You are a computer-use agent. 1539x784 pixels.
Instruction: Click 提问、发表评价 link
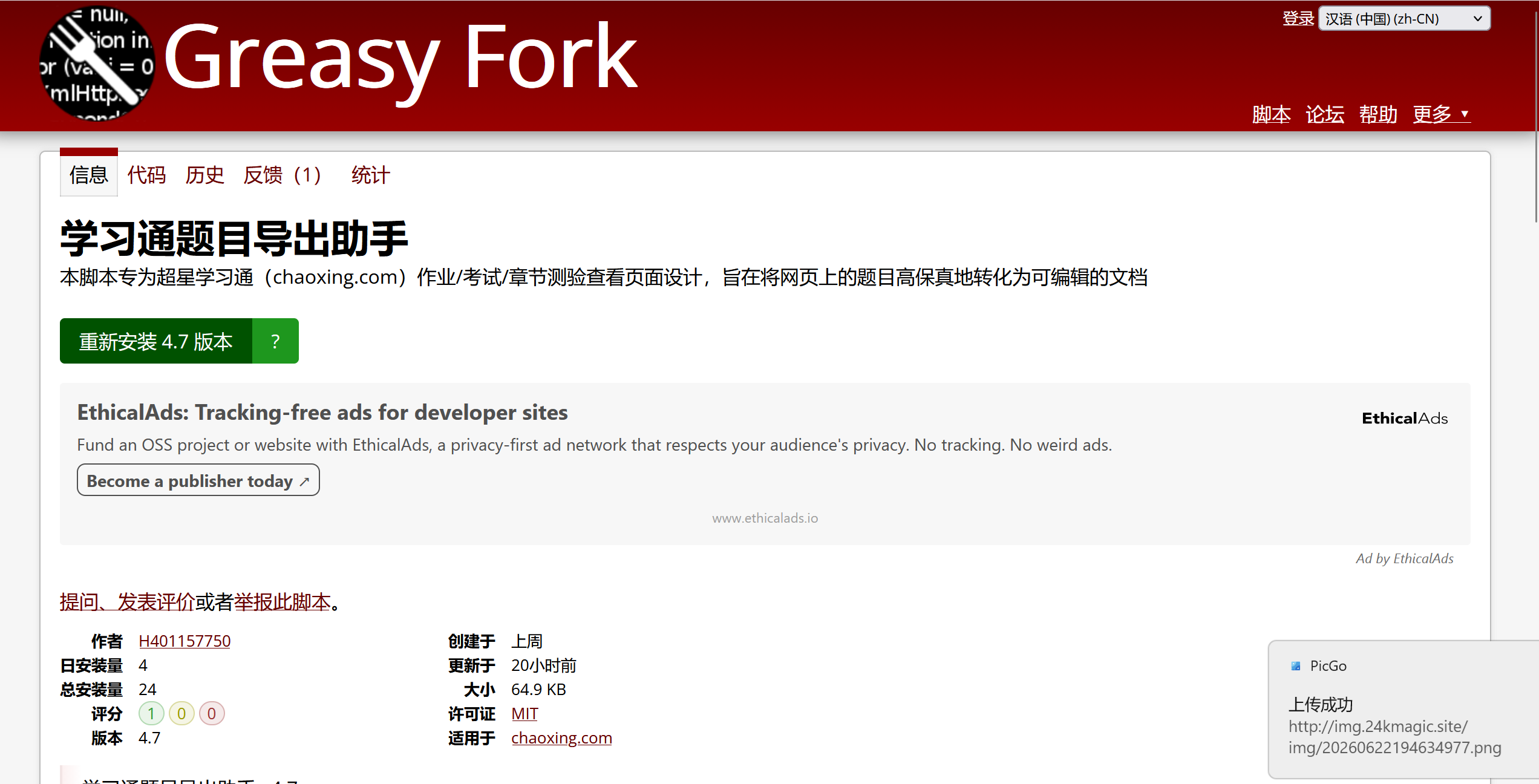[x=127, y=602]
